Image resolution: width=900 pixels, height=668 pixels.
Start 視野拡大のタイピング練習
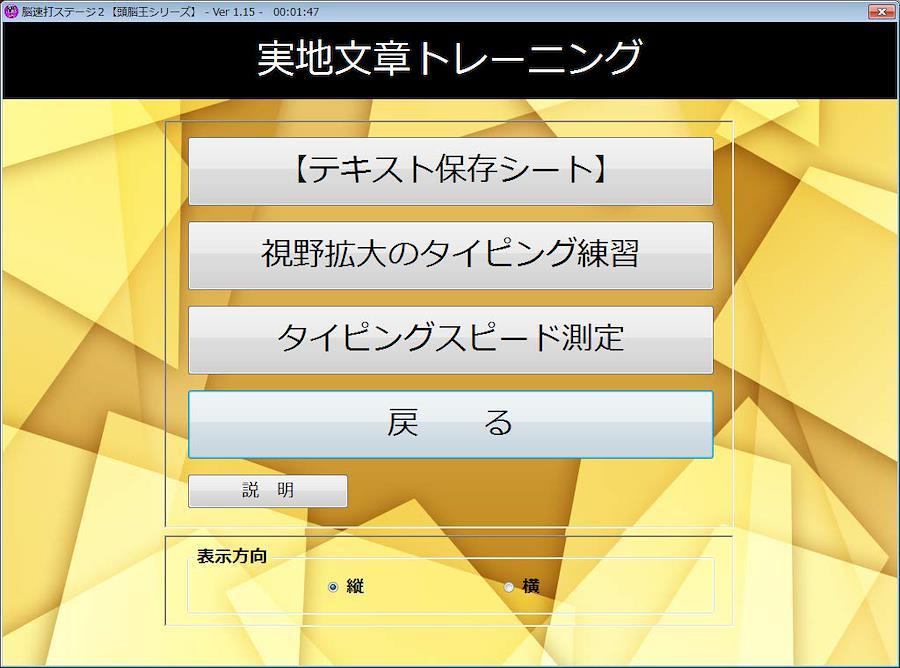[450, 255]
